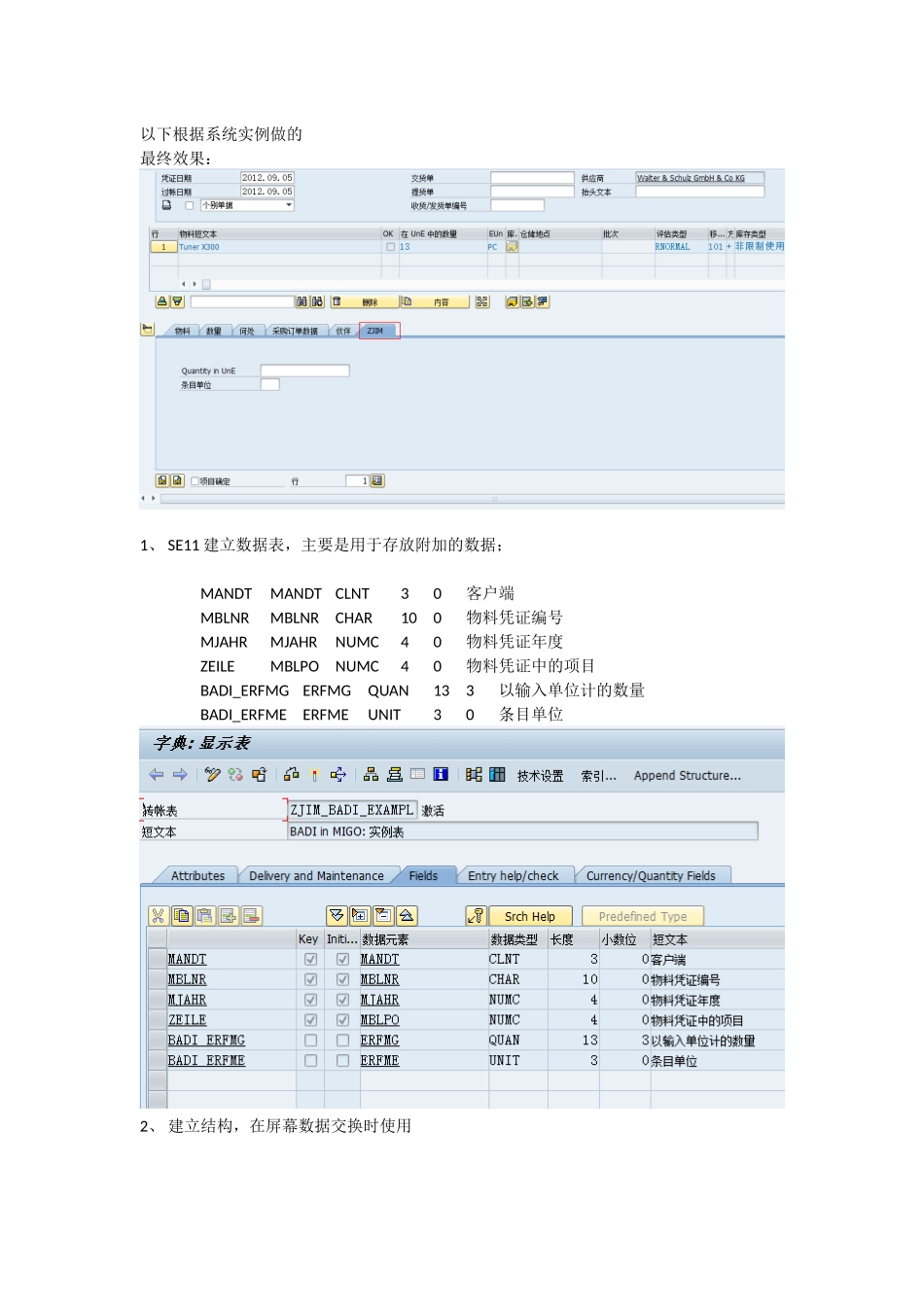This screenshot has height=1307, width=924.
Task: Click the 删除 delete button
Action: 363,302
